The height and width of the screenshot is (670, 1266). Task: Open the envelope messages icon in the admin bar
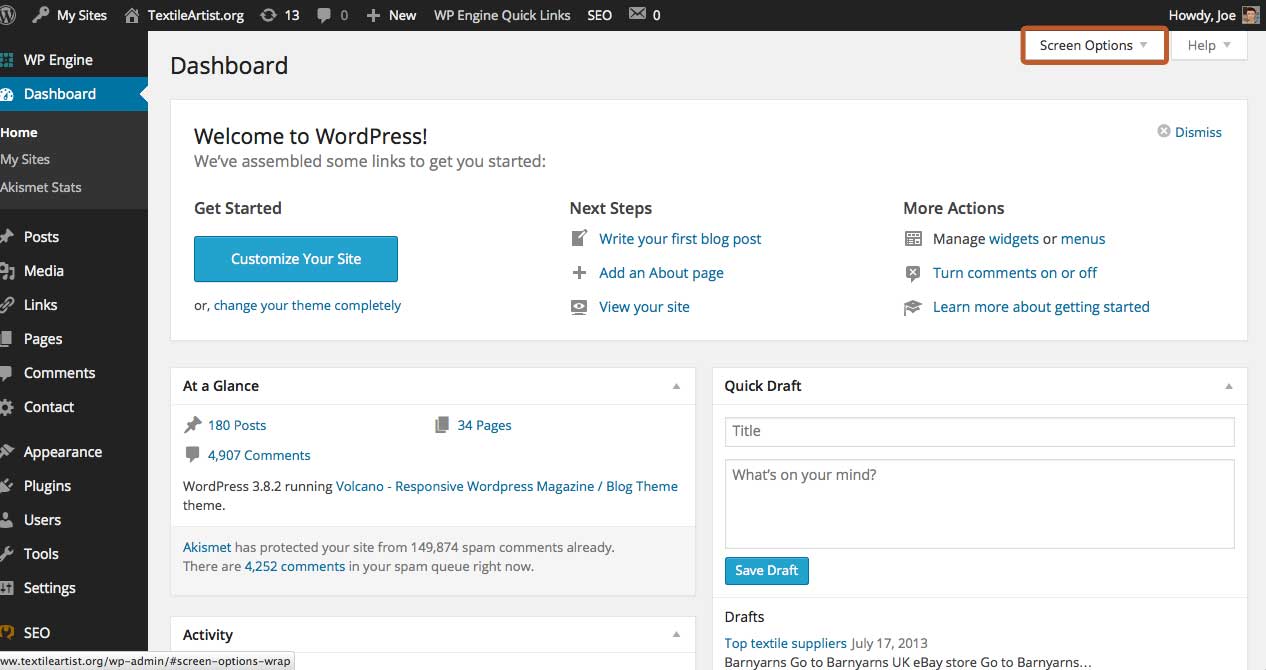click(637, 15)
